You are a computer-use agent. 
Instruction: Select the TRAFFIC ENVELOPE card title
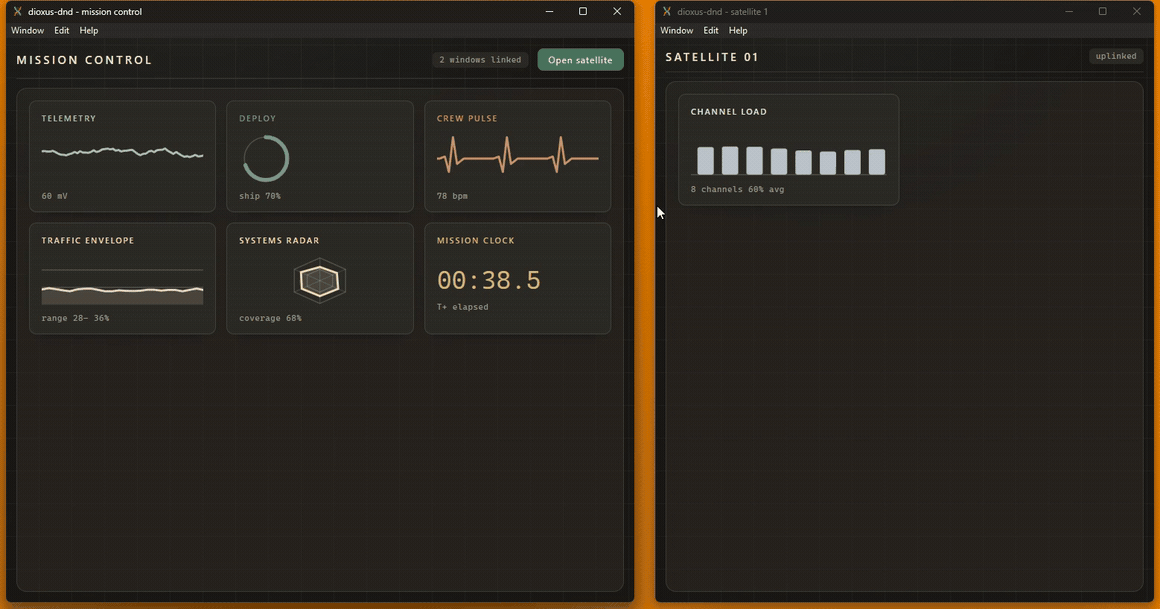point(88,240)
